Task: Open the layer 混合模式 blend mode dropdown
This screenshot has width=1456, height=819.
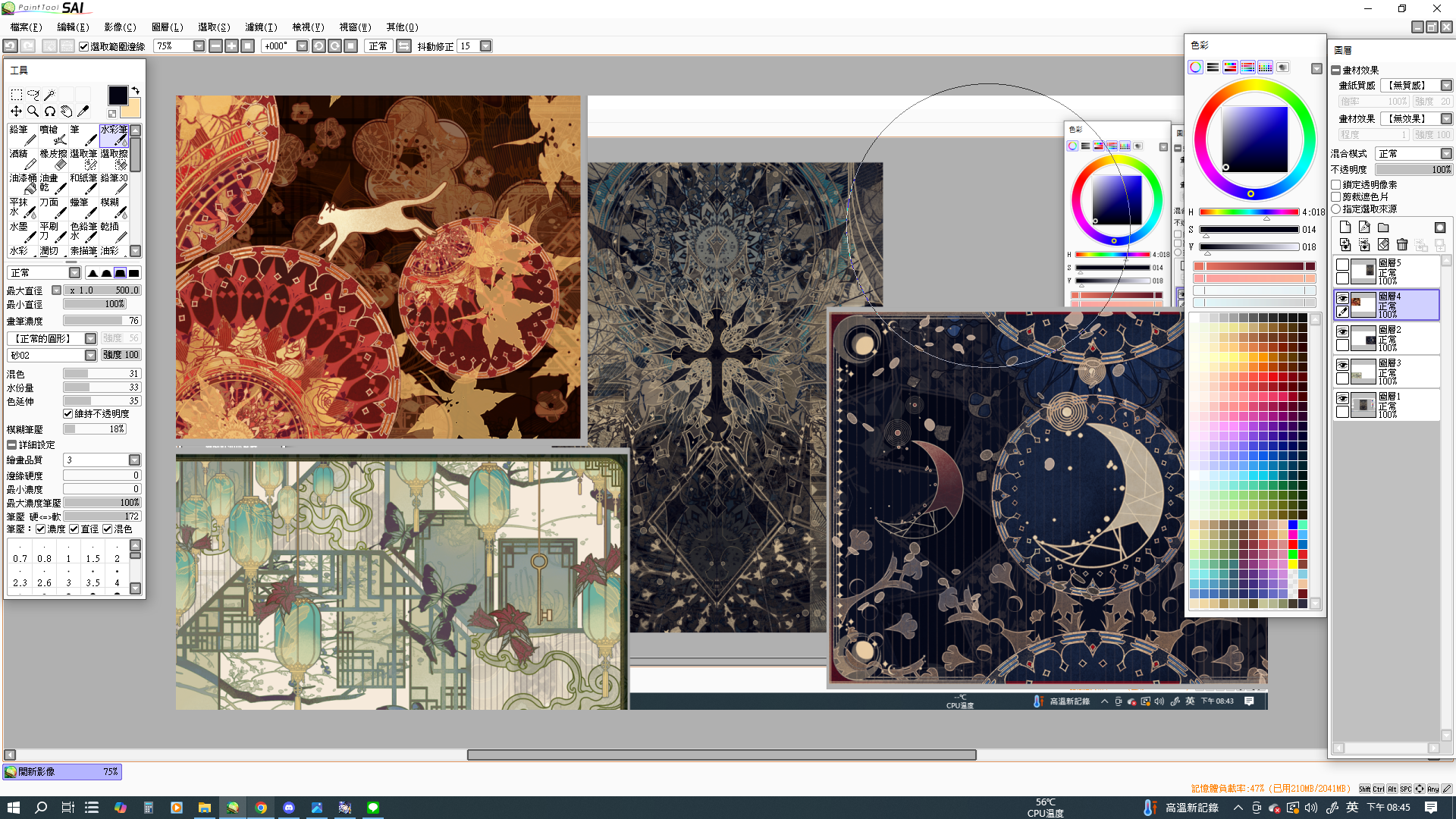Action: [1446, 154]
